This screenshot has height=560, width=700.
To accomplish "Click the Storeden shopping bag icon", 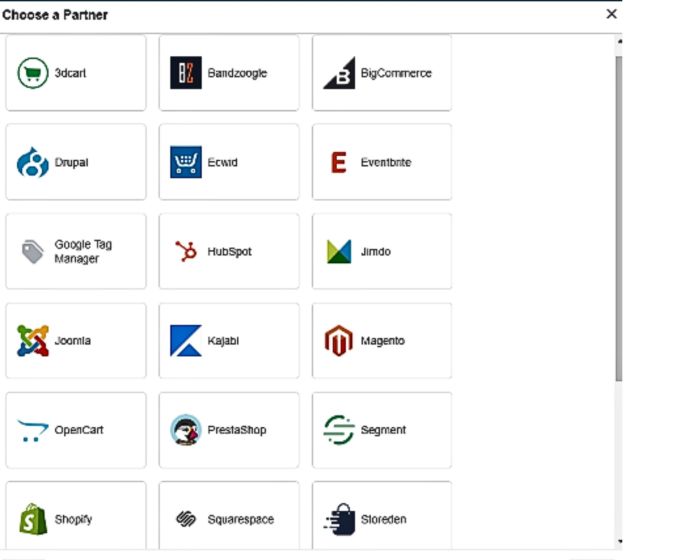I will 339,519.
